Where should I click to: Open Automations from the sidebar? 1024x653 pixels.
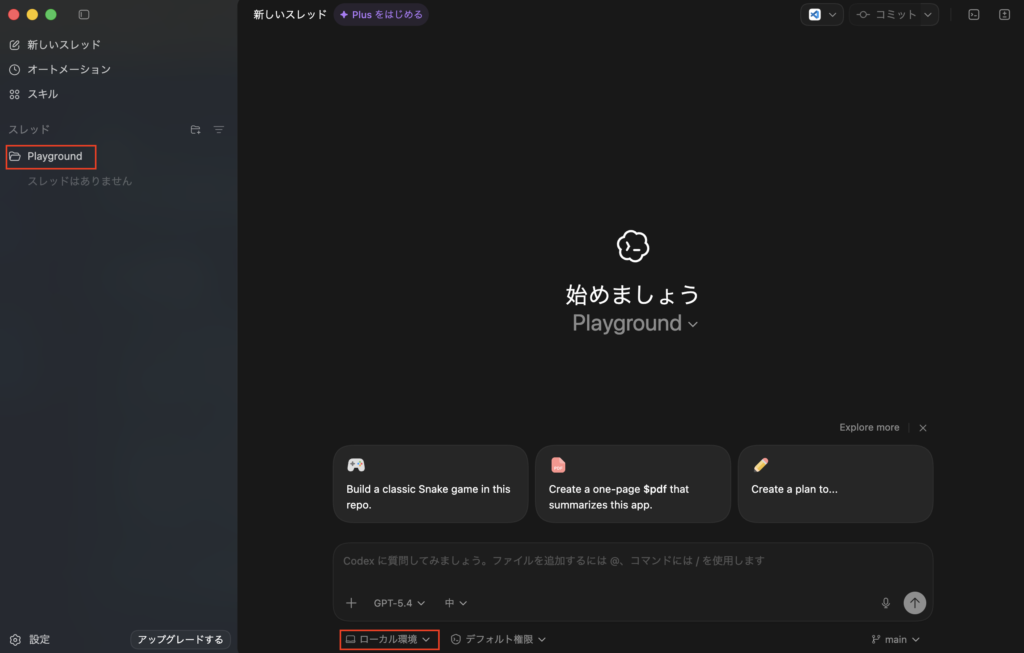pos(69,69)
